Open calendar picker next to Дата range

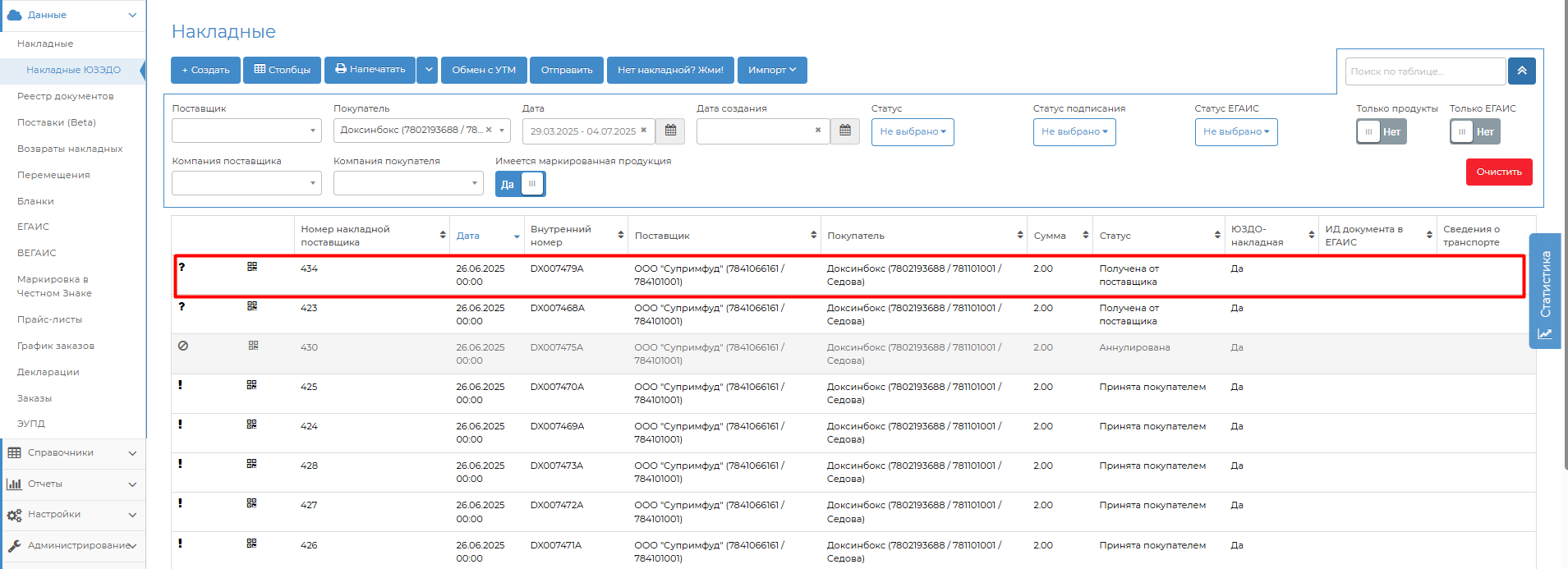(670, 131)
